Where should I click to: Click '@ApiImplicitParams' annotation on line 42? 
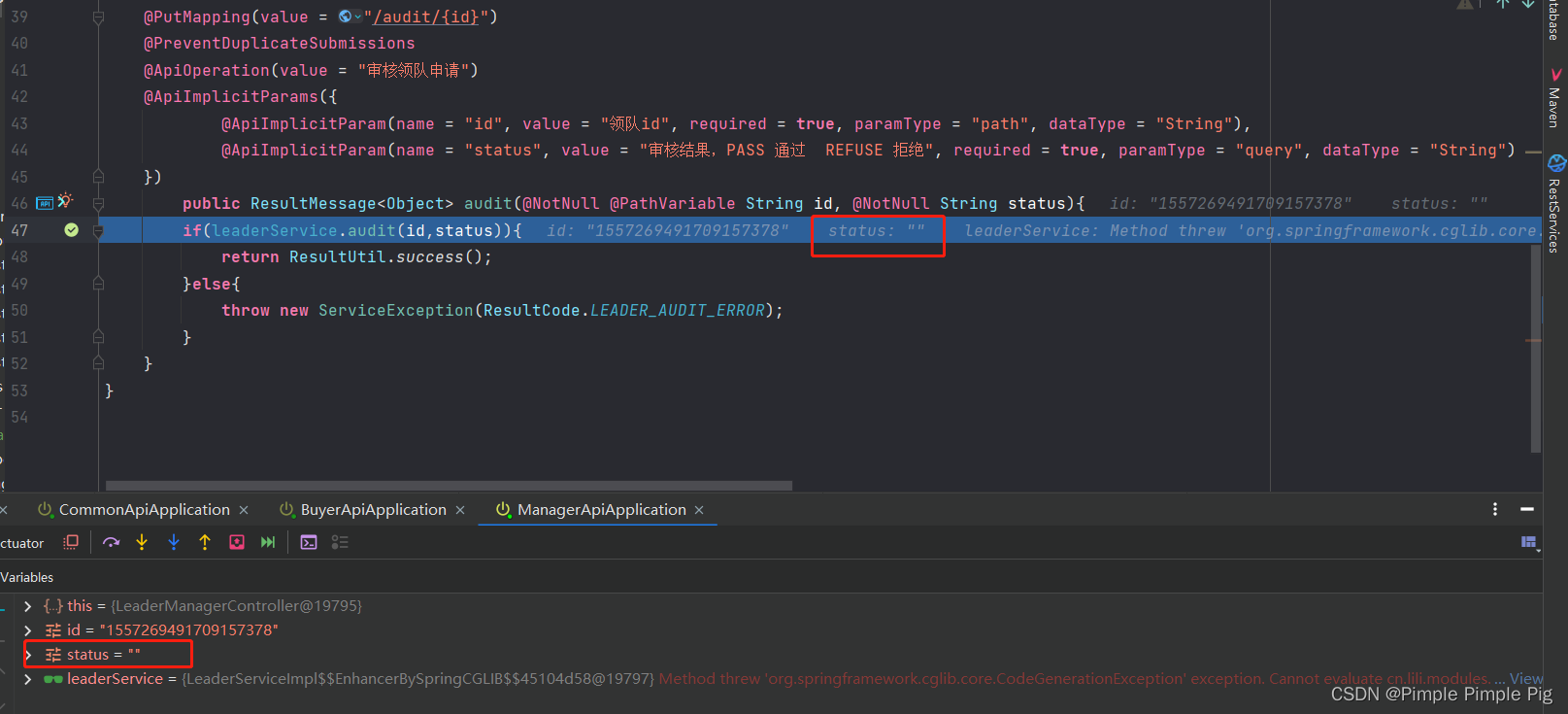pyautogui.click(x=231, y=97)
